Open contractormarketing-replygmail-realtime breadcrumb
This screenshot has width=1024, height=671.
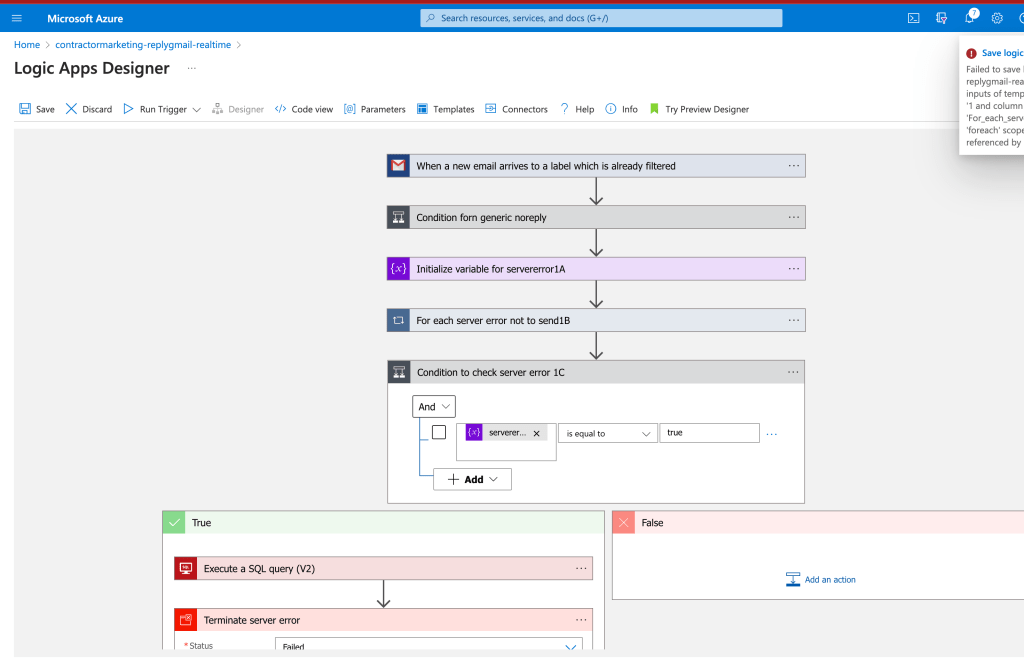pyautogui.click(x=143, y=44)
